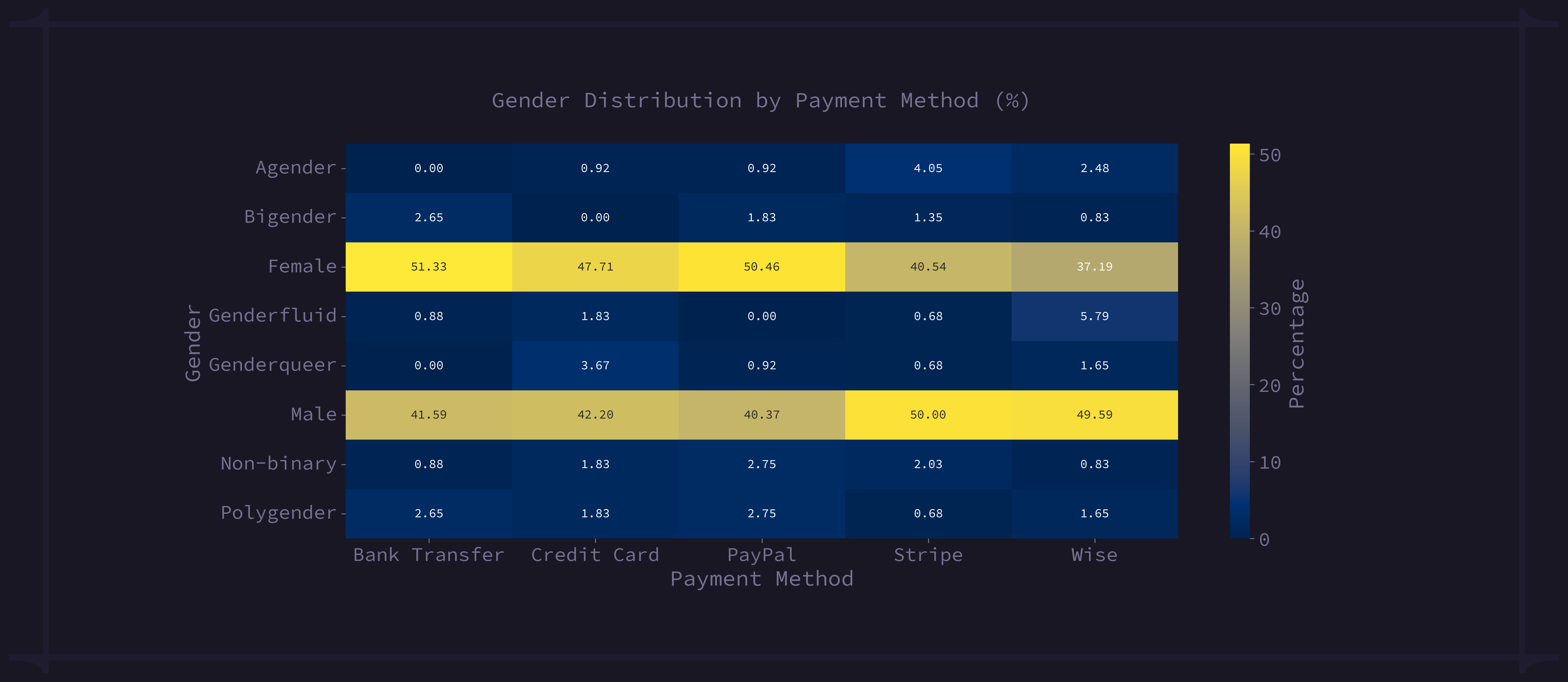This screenshot has height=682, width=1568.
Task: Click the 'PayPal' column label
Action: [761, 555]
